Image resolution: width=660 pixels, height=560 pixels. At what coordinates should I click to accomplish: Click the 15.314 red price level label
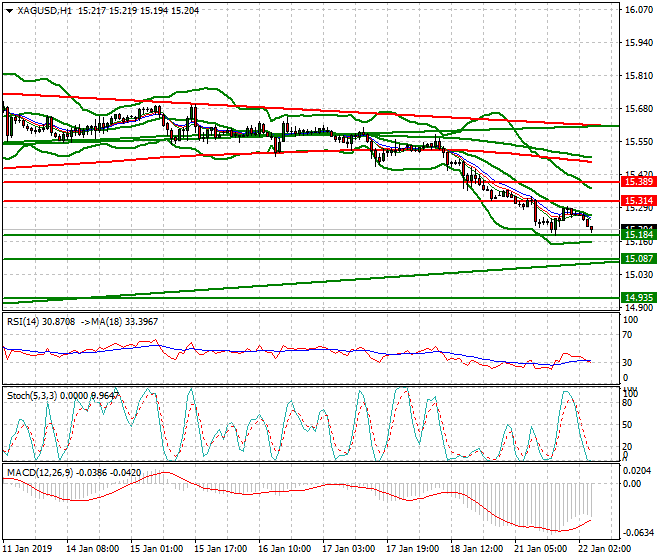[639, 201]
